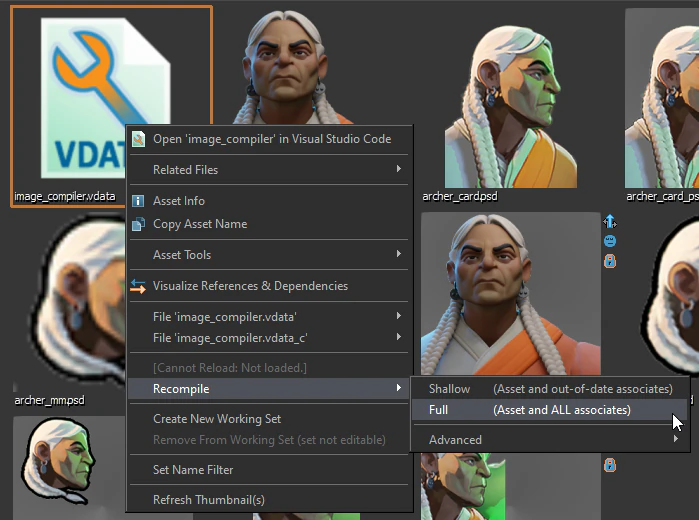The width and height of the screenshot is (699, 520).
Task: Click the blue face status icon
Action: [610, 241]
